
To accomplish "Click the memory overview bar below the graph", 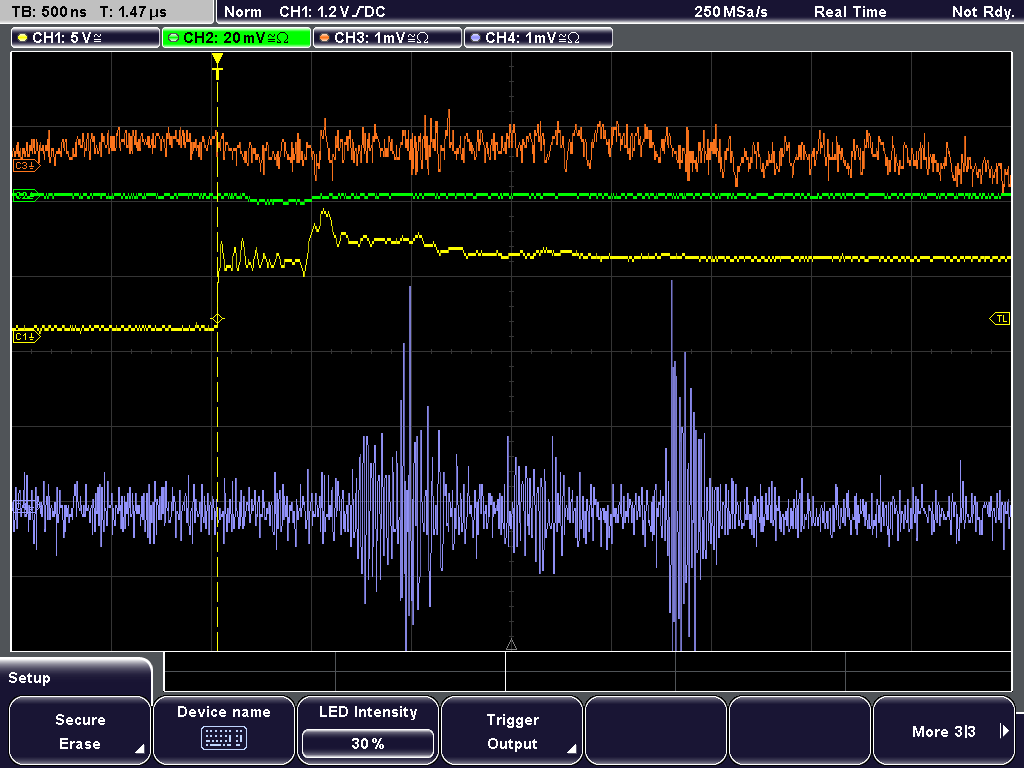I will point(588,671).
